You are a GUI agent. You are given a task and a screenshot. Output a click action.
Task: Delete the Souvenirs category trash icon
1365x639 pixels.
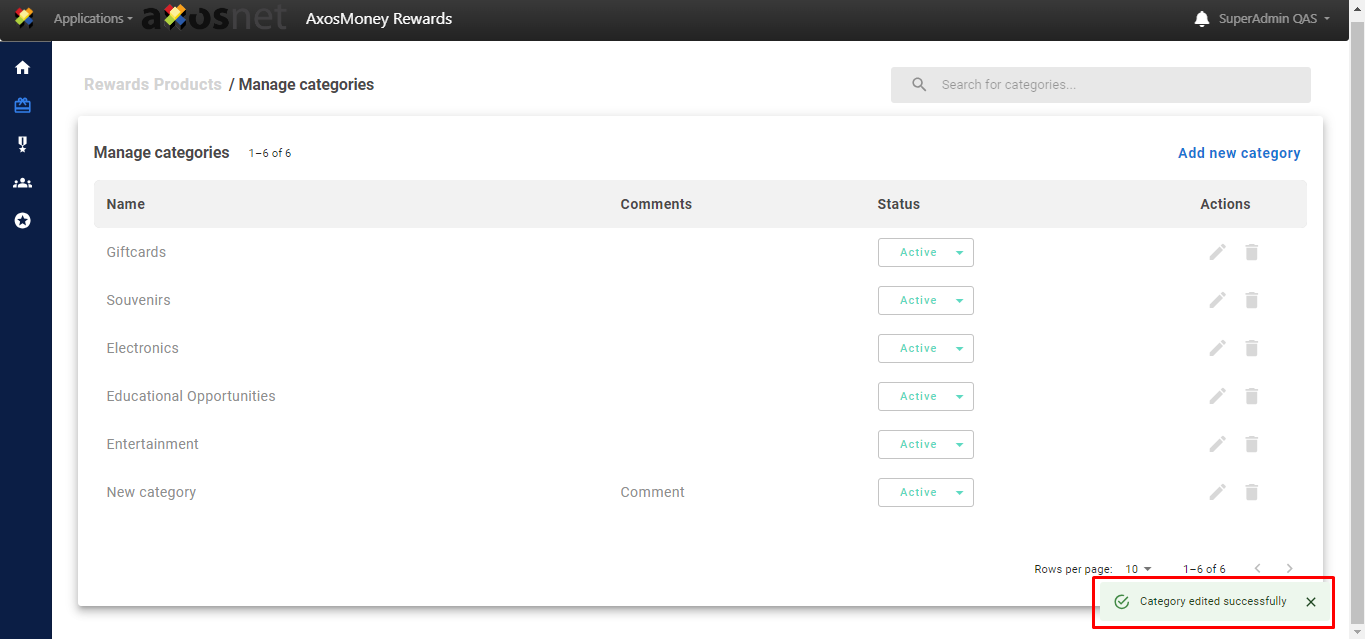coord(1251,300)
